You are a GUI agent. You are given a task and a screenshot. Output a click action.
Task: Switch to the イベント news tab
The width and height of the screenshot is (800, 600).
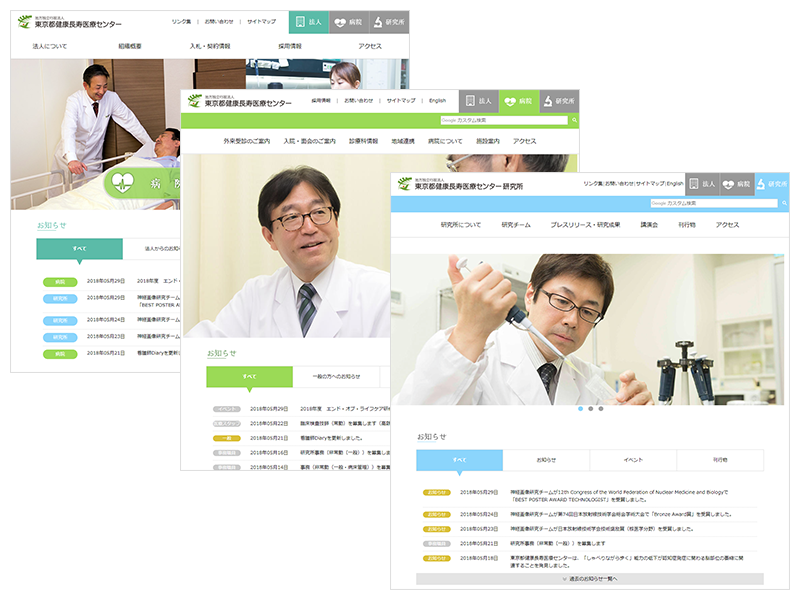(632, 460)
